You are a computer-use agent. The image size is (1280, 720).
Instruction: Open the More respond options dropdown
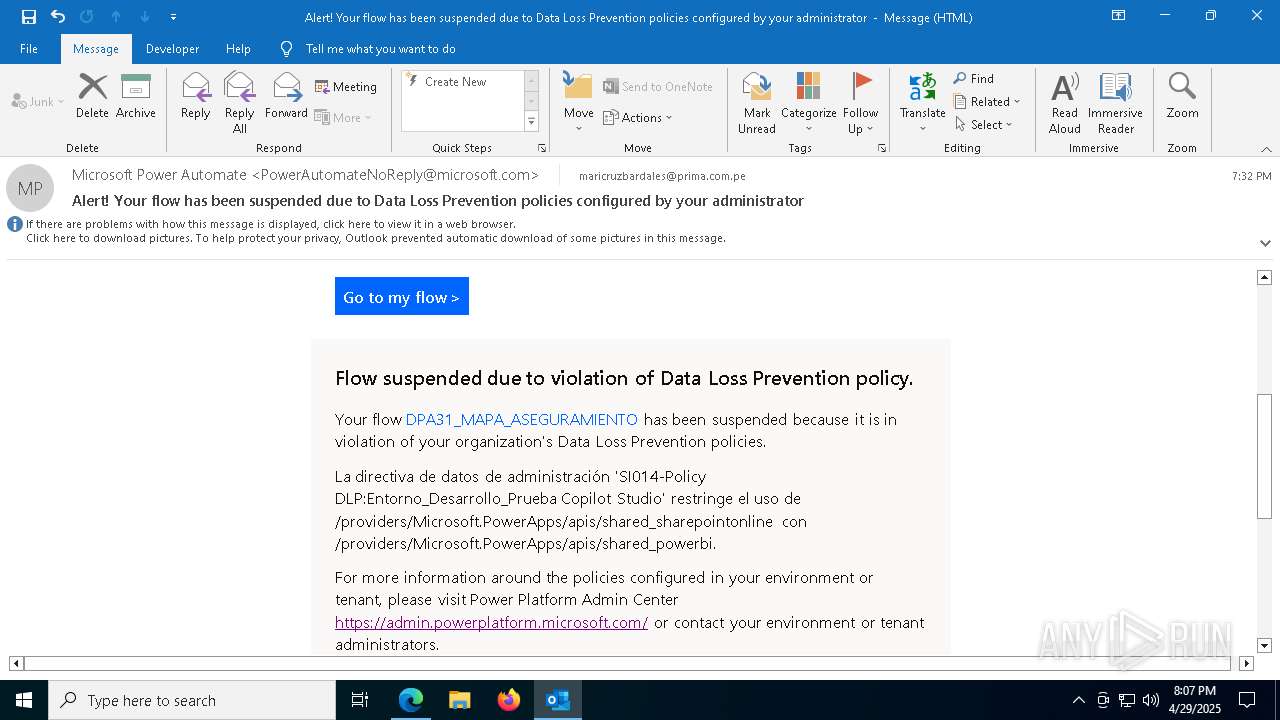click(x=343, y=117)
